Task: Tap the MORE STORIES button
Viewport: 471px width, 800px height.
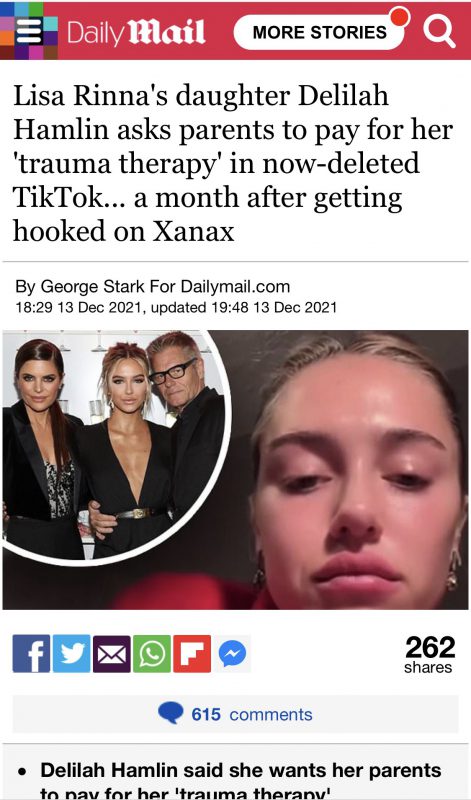Action: [319, 32]
